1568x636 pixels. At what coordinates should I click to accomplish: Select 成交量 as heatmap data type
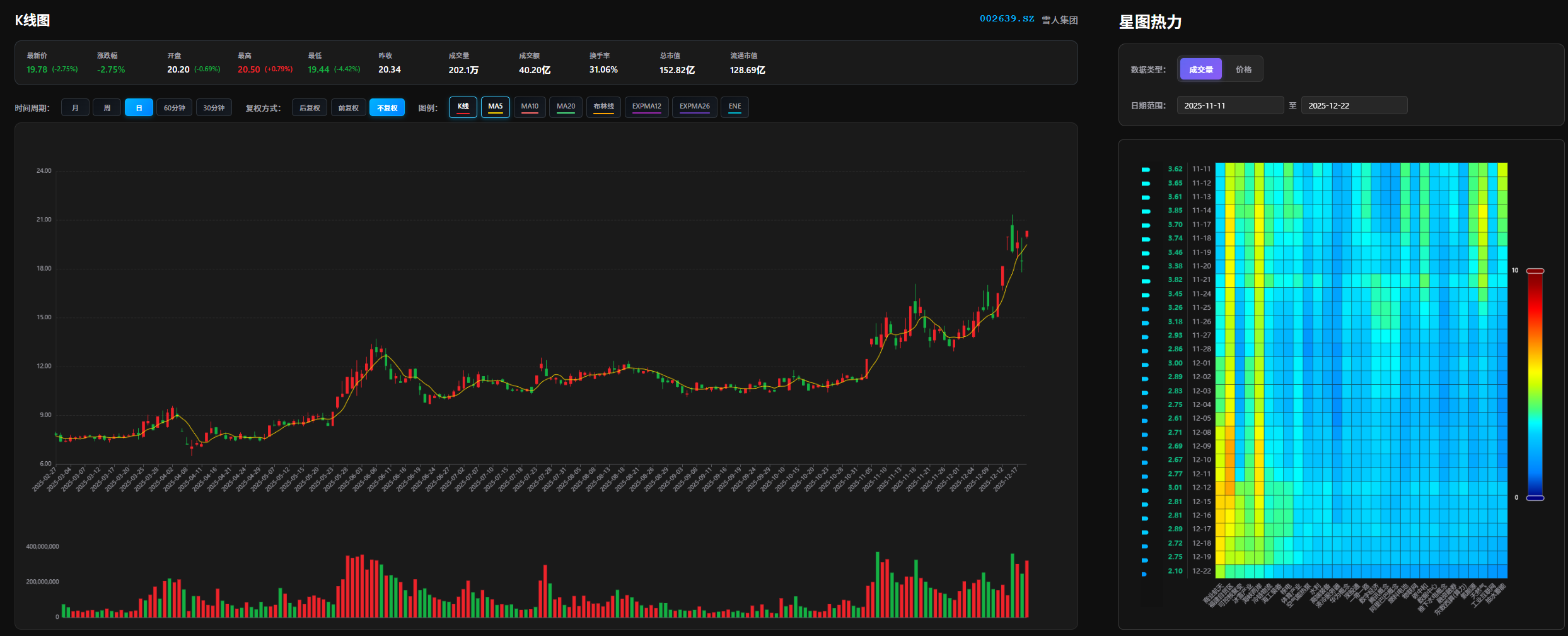(x=1200, y=69)
